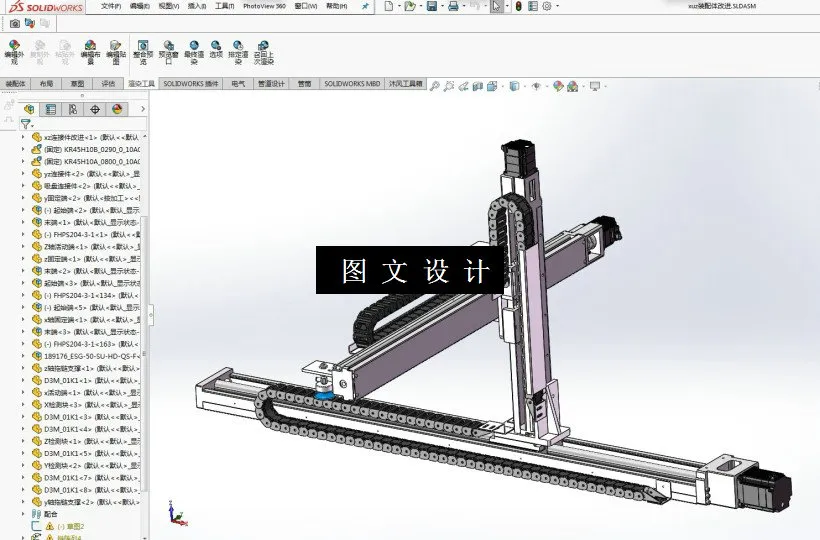The height and width of the screenshot is (540, 820).
Task: Open Schedule Render (排定渲染)
Action: click(x=238, y=52)
